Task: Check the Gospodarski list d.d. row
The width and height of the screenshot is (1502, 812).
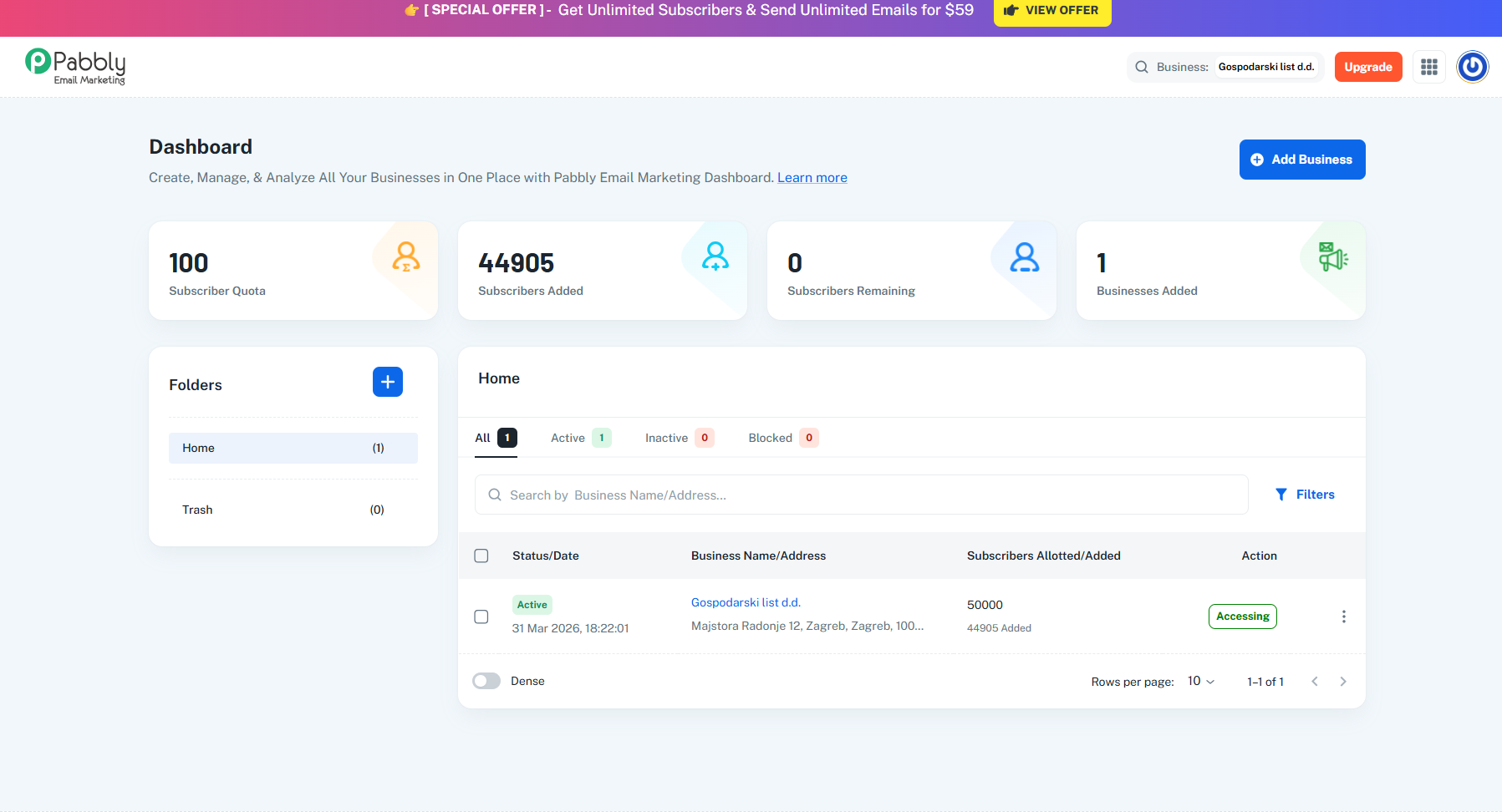Action: coord(481,617)
